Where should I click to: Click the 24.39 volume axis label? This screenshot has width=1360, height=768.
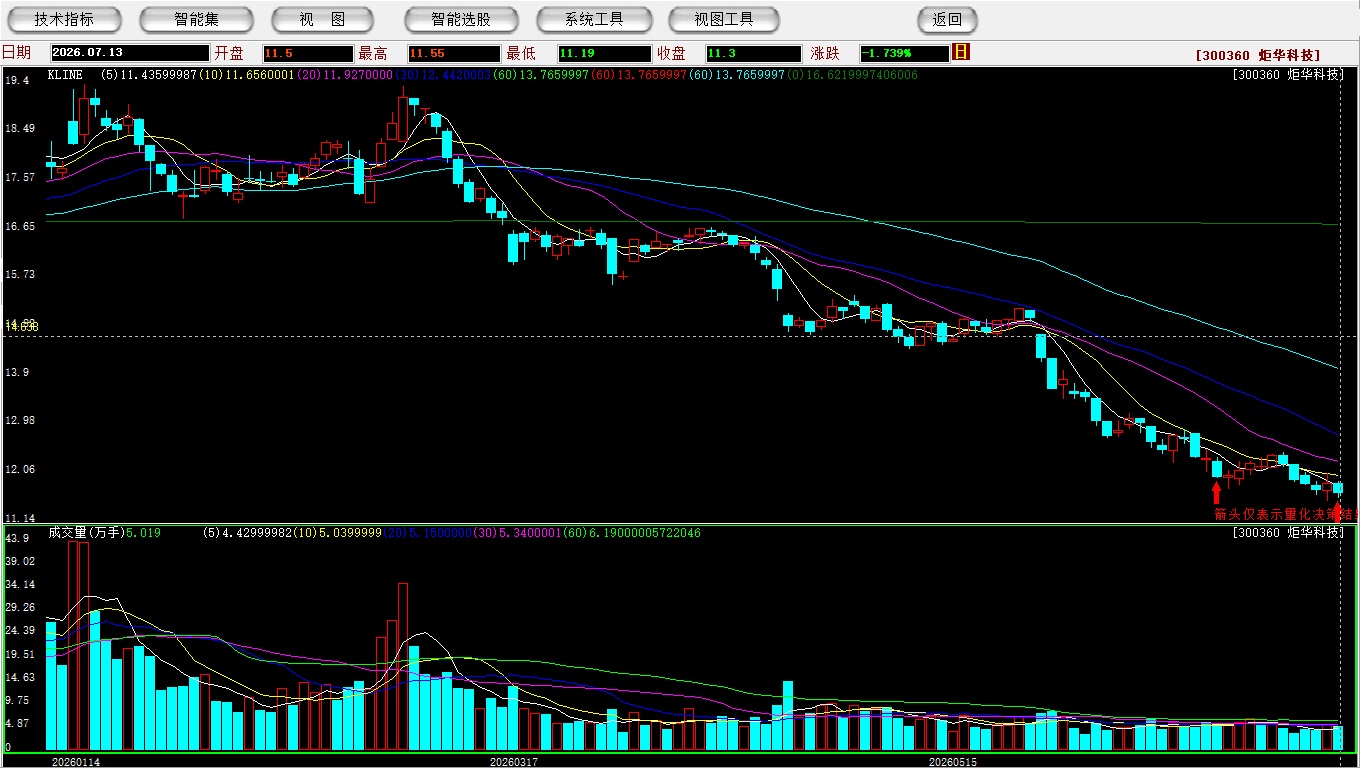pos(20,631)
